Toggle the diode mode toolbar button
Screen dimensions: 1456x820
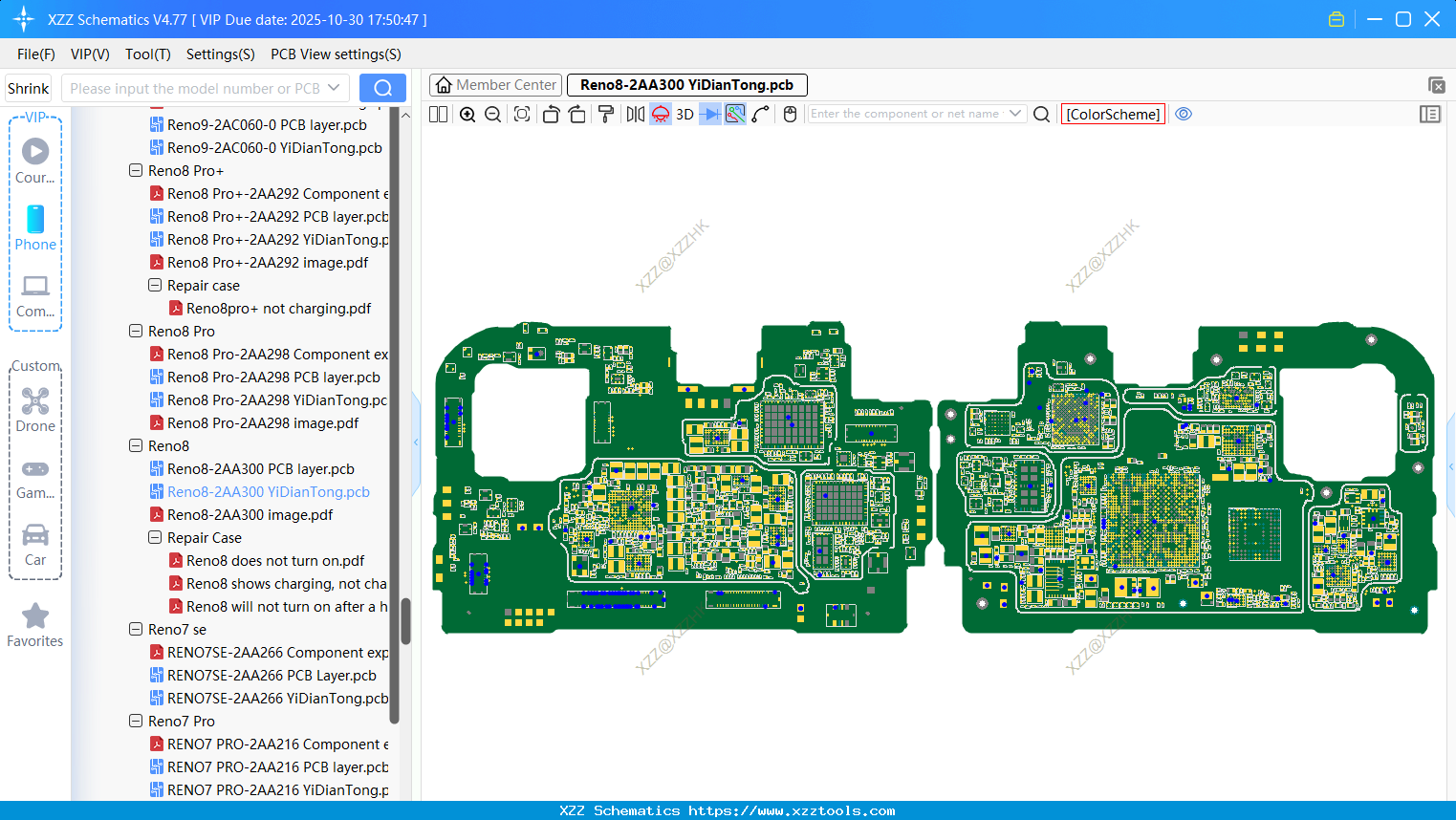pyautogui.click(x=709, y=115)
